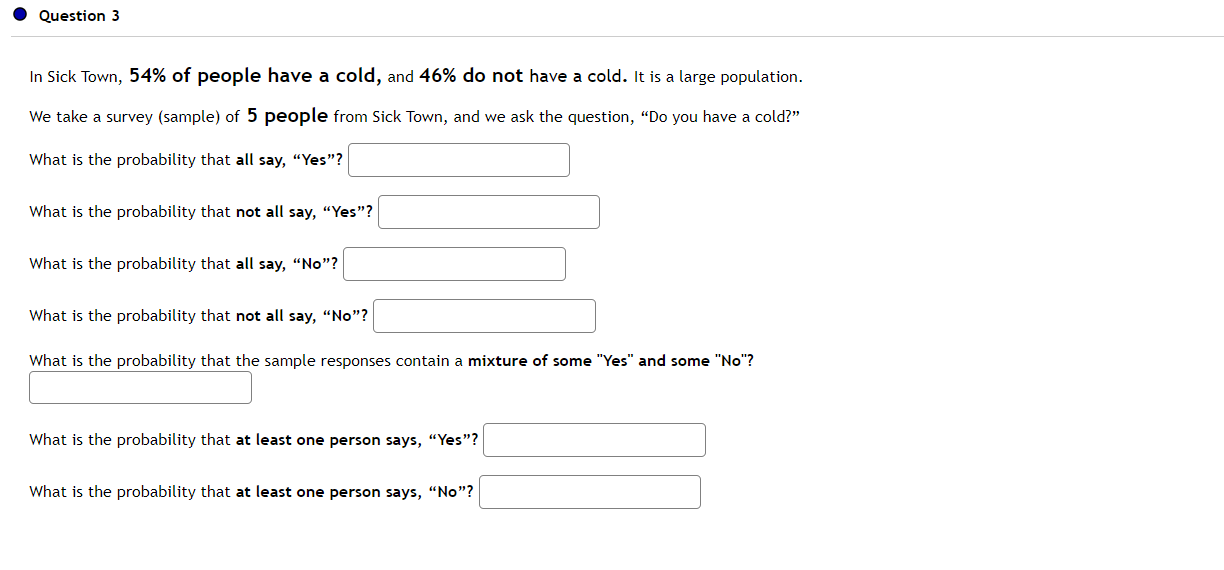This screenshot has width=1224, height=570.
Task: Focus the answer box for not all say No
Action: point(485,316)
